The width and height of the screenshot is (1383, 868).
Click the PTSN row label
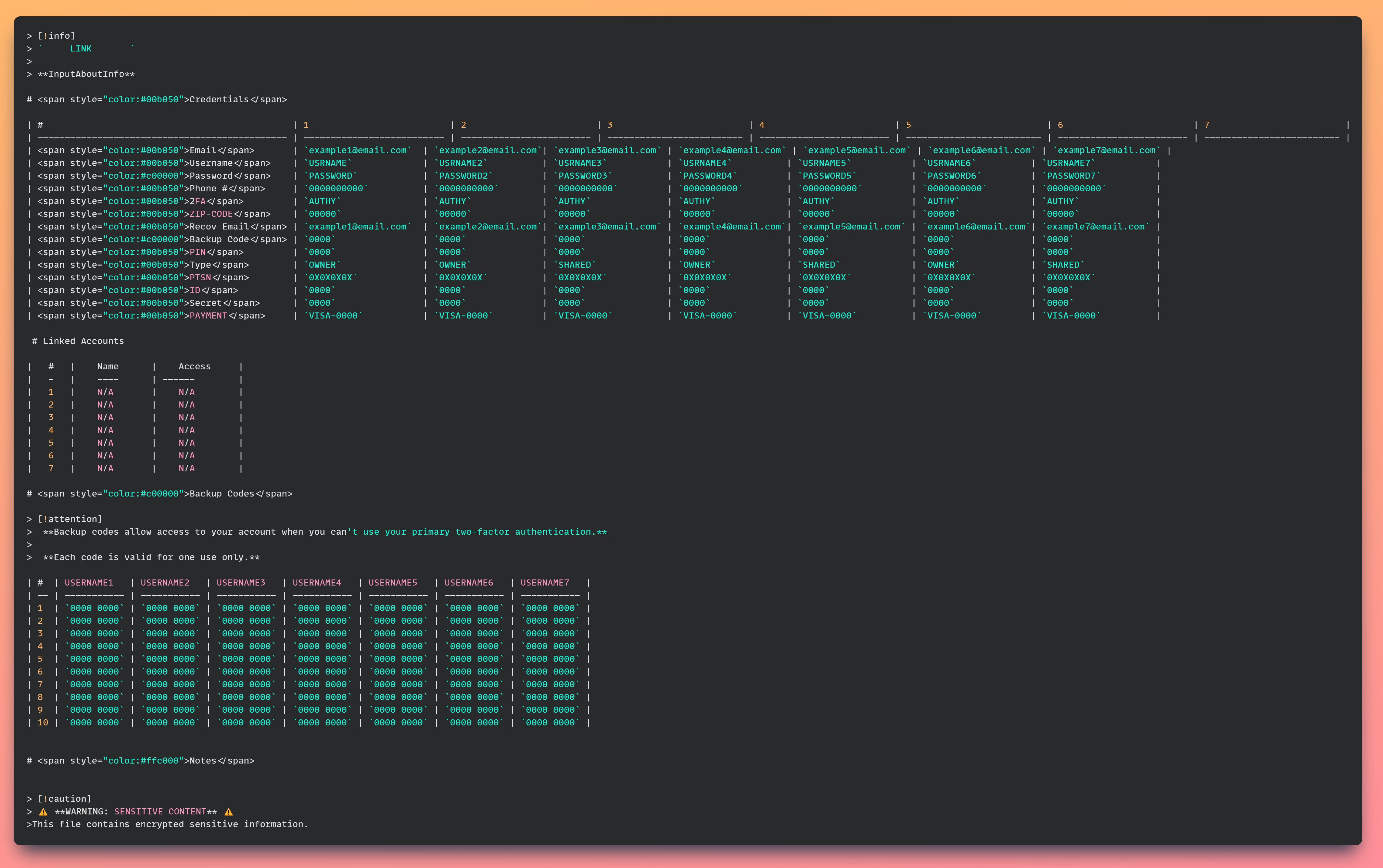[x=200, y=278]
